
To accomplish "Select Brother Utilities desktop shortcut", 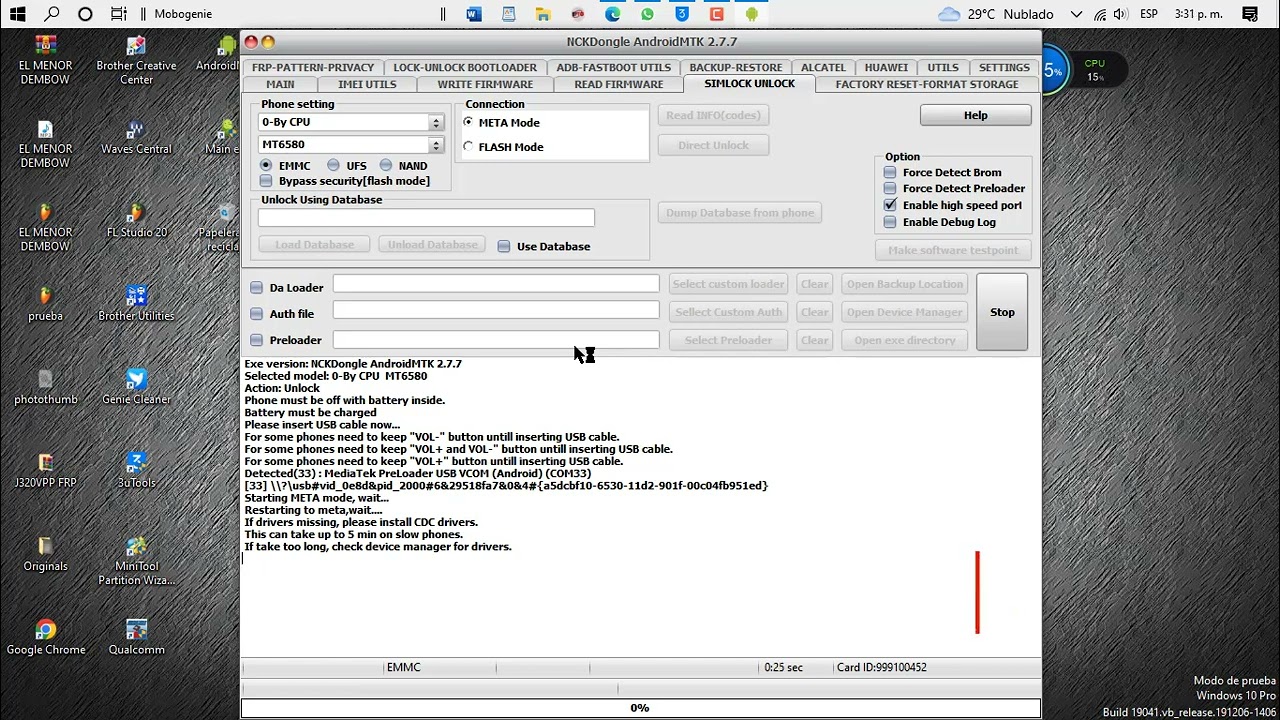I will [136, 304].
